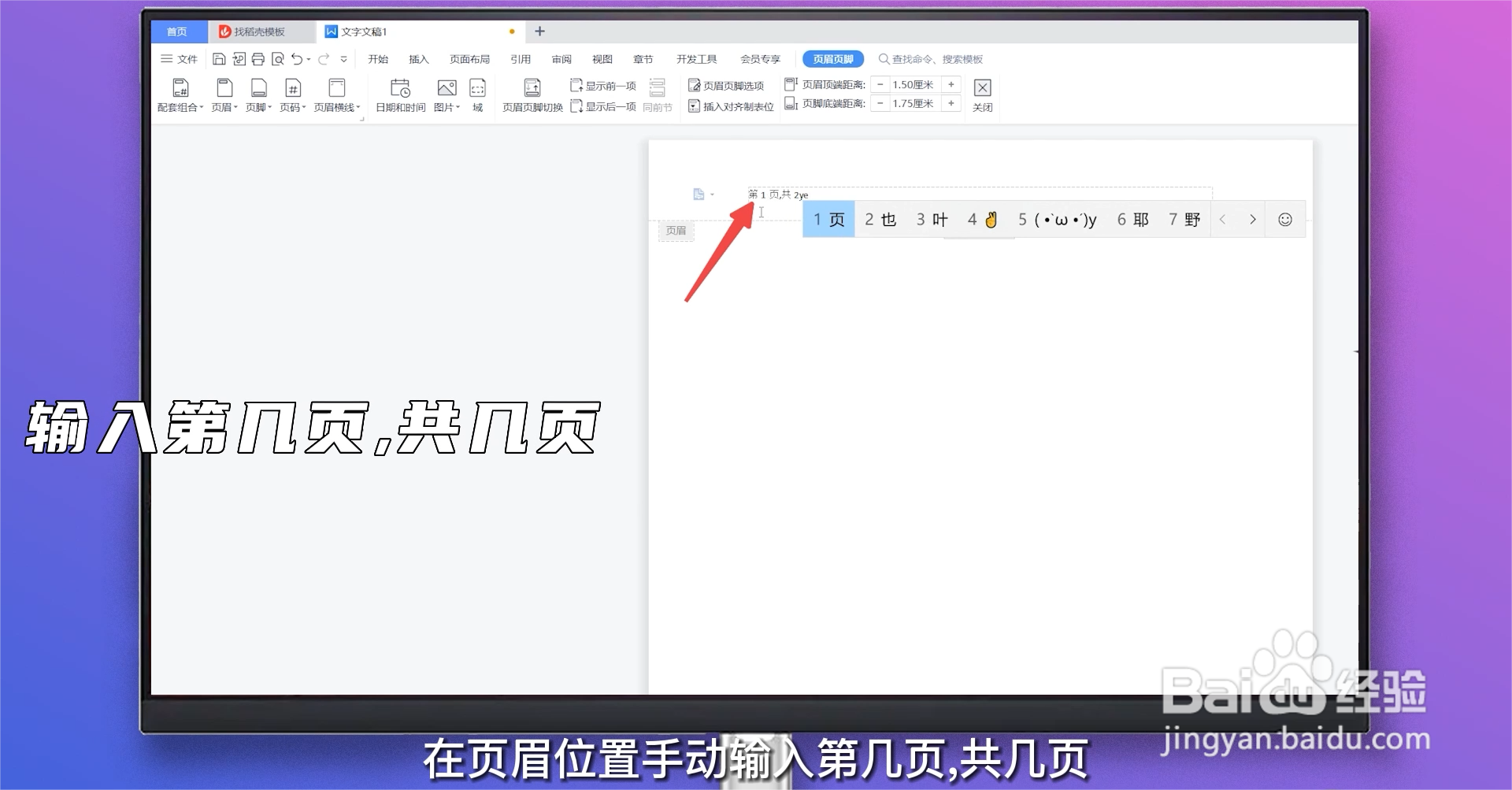This screenshot has width=1512, height=790.
Task: Choose IME candidate 1 页
Action: (828, 220)
